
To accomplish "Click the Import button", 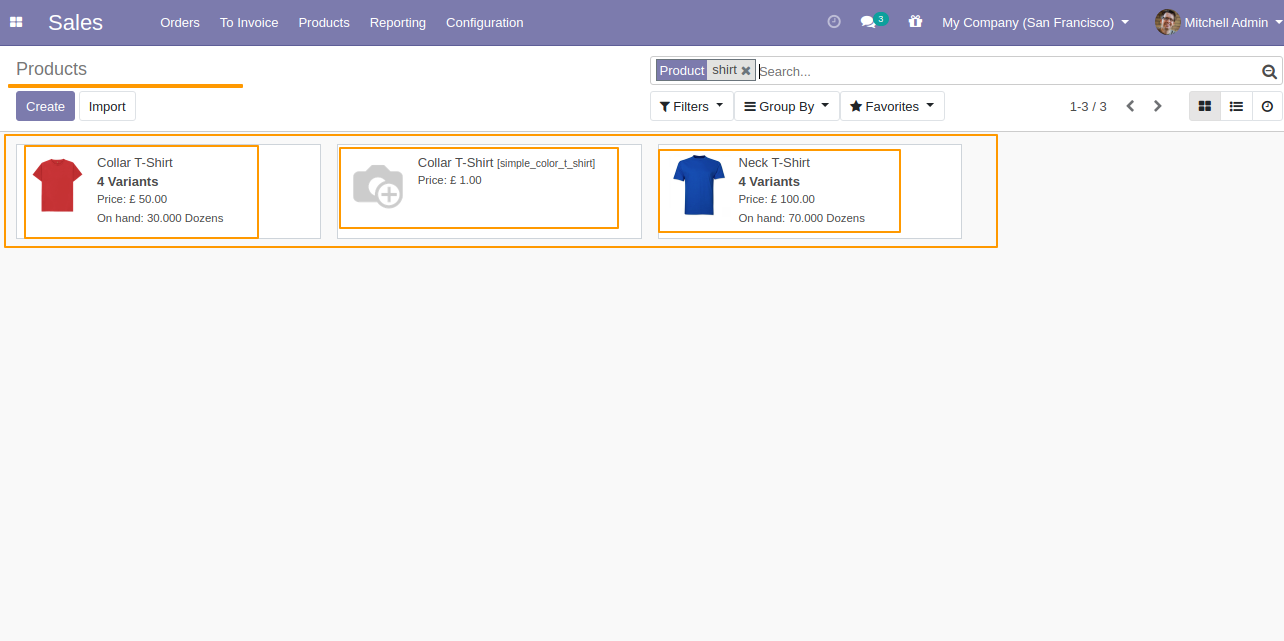I will (107, 106).
